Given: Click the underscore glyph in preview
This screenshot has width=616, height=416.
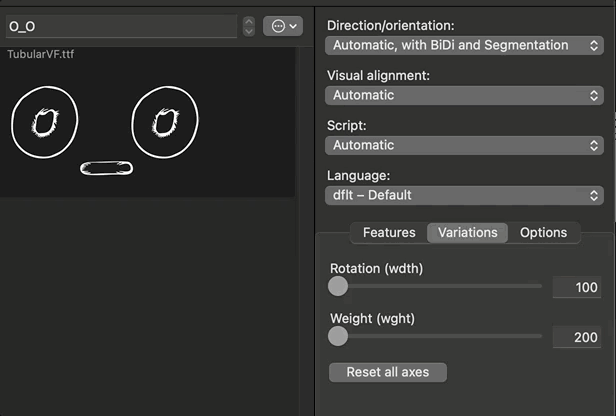Looking at the screenshot, I should point(106,168).
